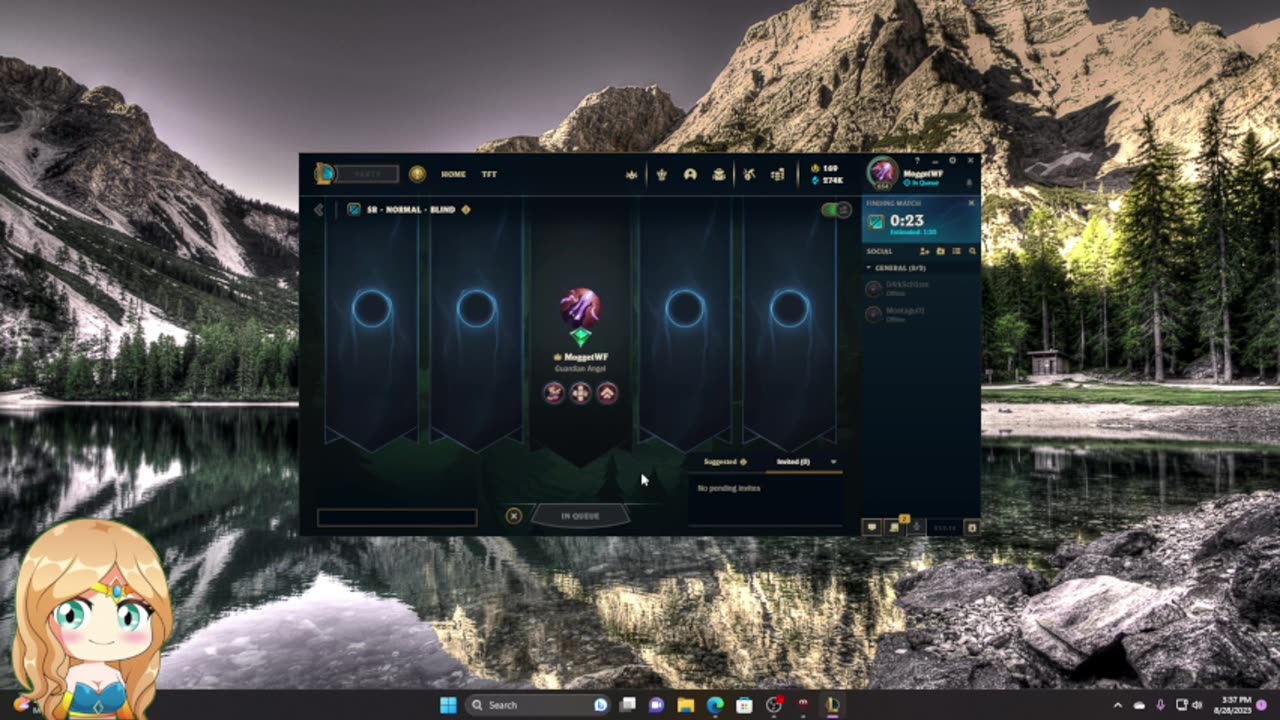Open the Collection backpack icon
Viewport: 1280px width, 720px height.
click(719, 174)
